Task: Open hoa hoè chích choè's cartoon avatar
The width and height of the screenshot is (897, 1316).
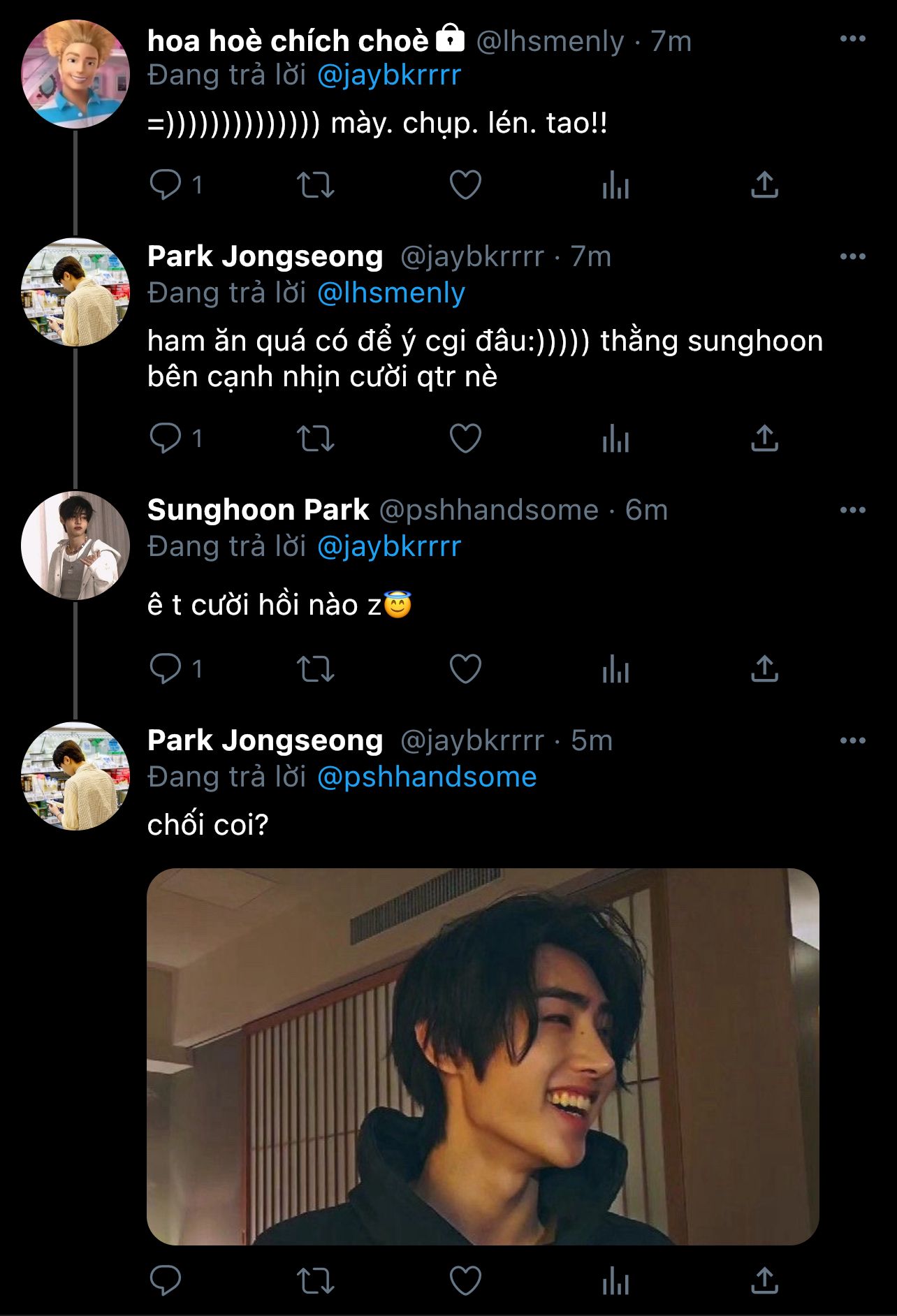Action: (x=75, y=74)
